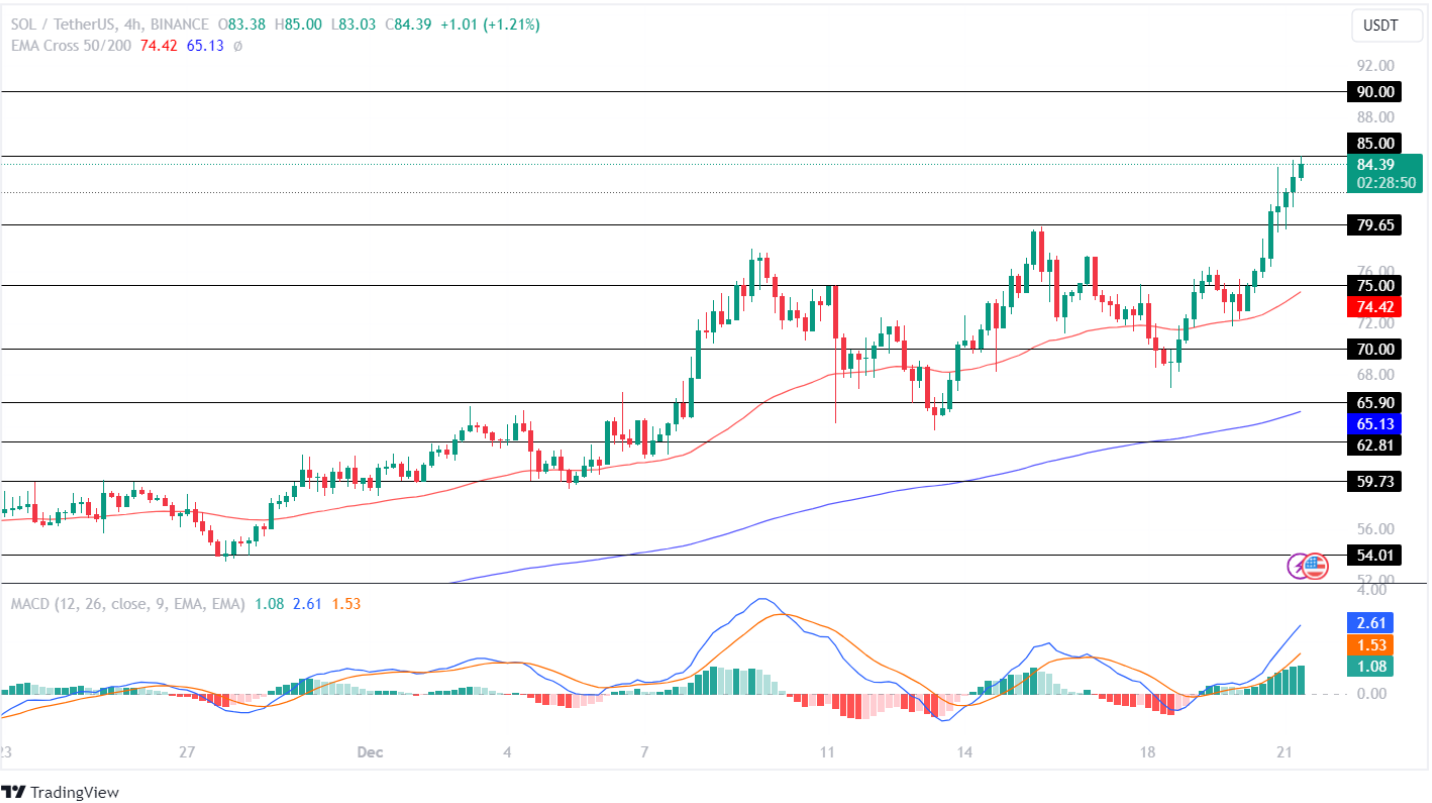Open the USDT currency selector button
Viewport: 1432px width, 803px height.
click(1387, 27)
